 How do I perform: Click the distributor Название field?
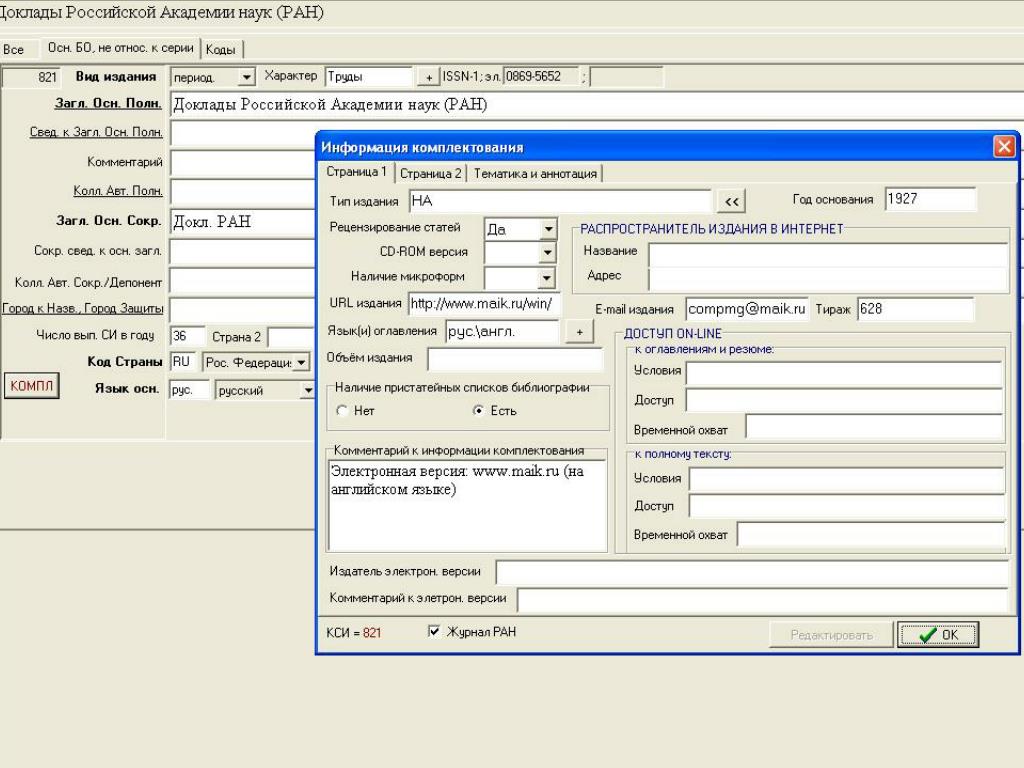(x=828, y=255)
